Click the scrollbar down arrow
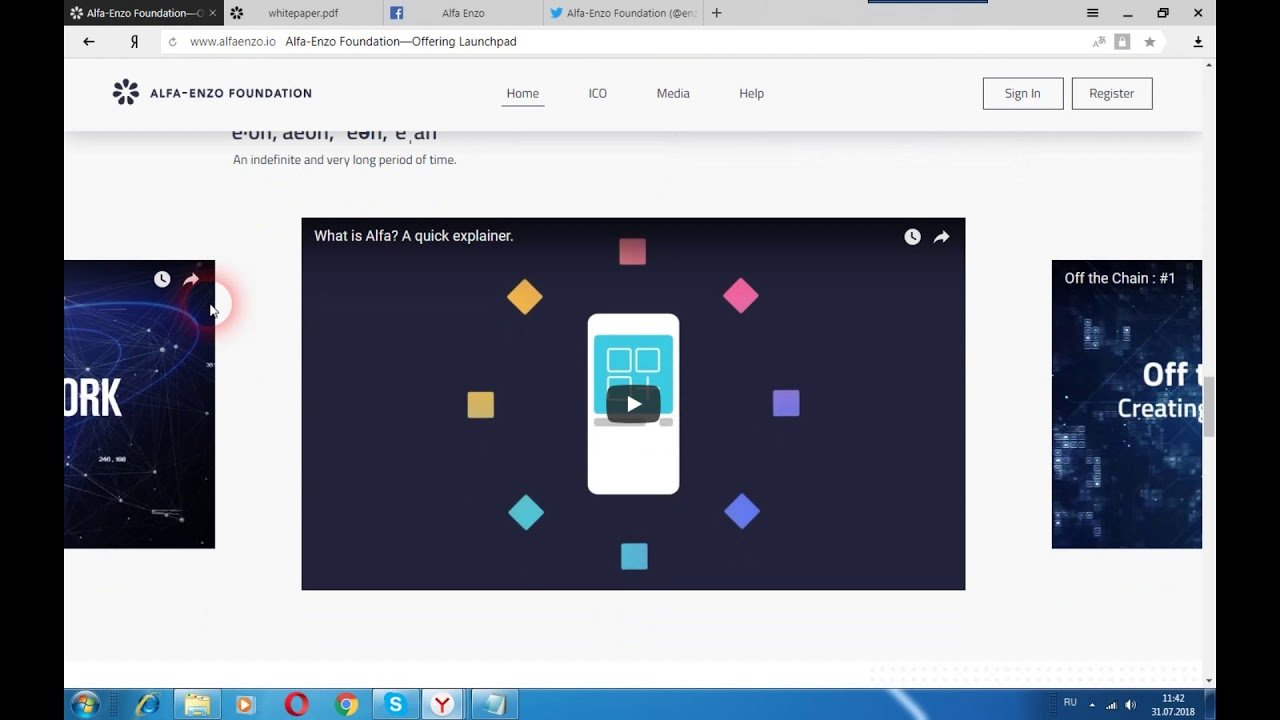 1209,681
